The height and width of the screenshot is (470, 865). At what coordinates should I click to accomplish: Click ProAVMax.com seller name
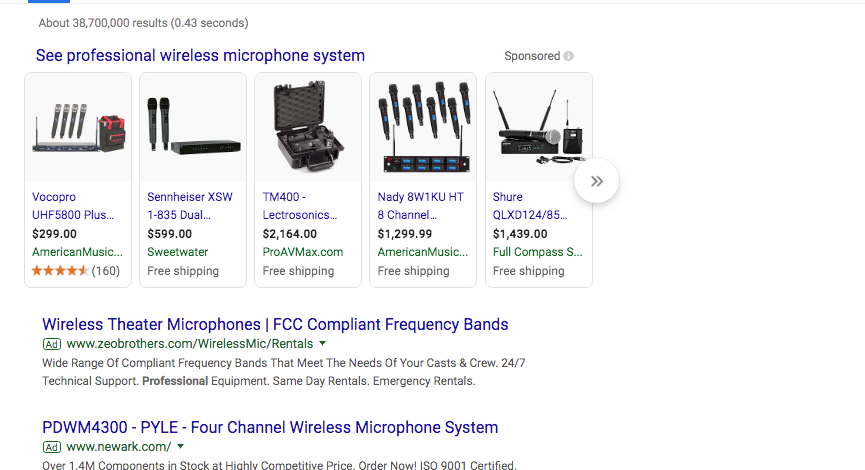point(303,252)
